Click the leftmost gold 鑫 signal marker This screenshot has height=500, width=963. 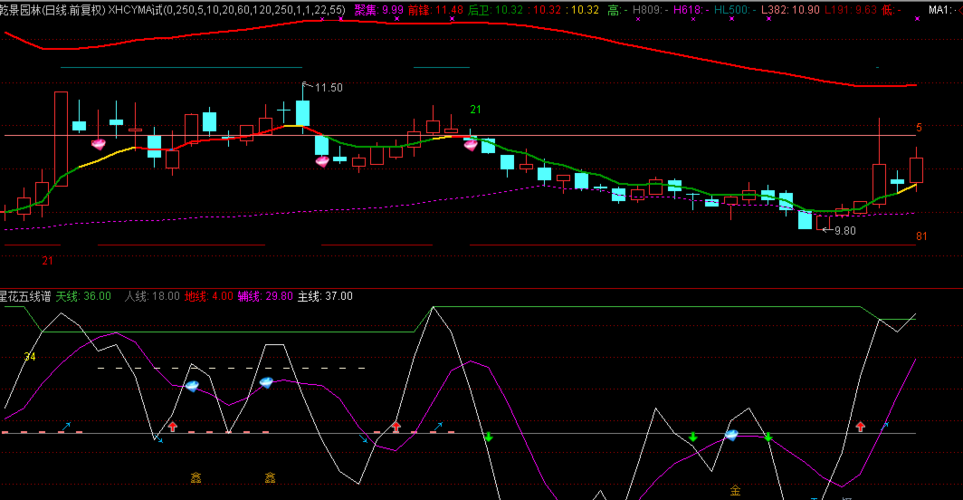click(196, 477)
